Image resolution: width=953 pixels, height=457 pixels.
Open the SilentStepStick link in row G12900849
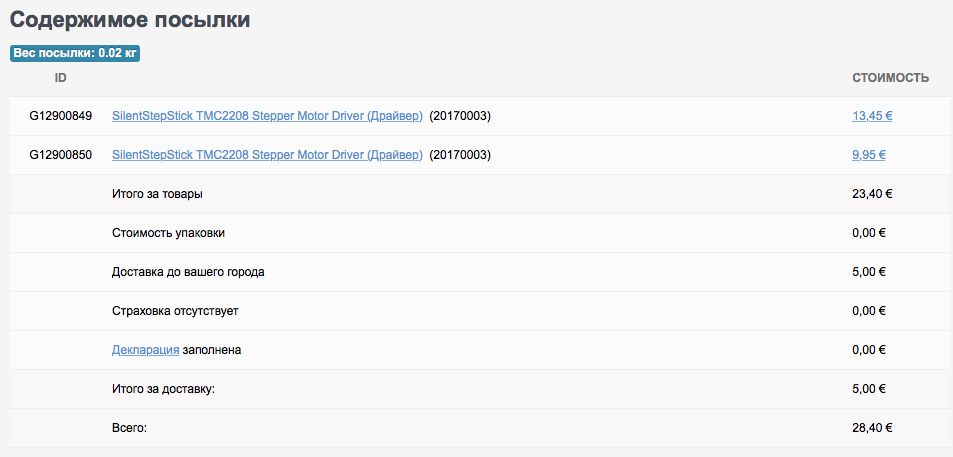[x=267, y=116]
